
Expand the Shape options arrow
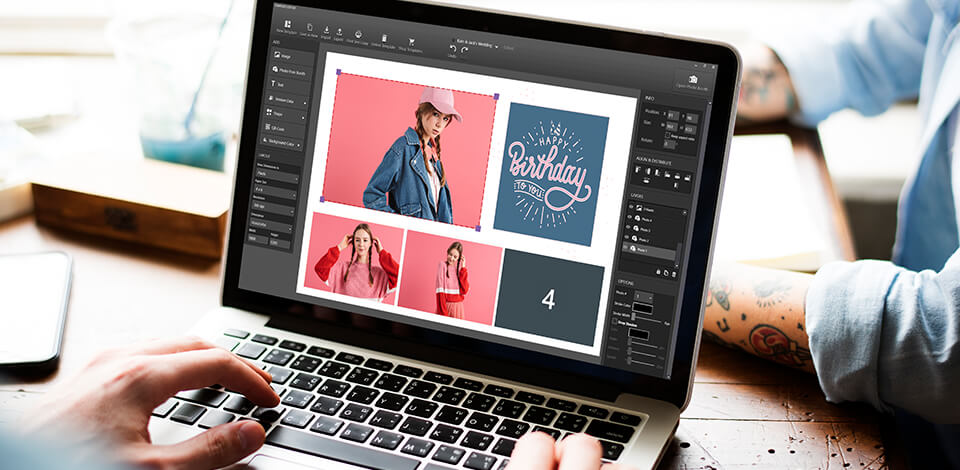coord(303,118)
